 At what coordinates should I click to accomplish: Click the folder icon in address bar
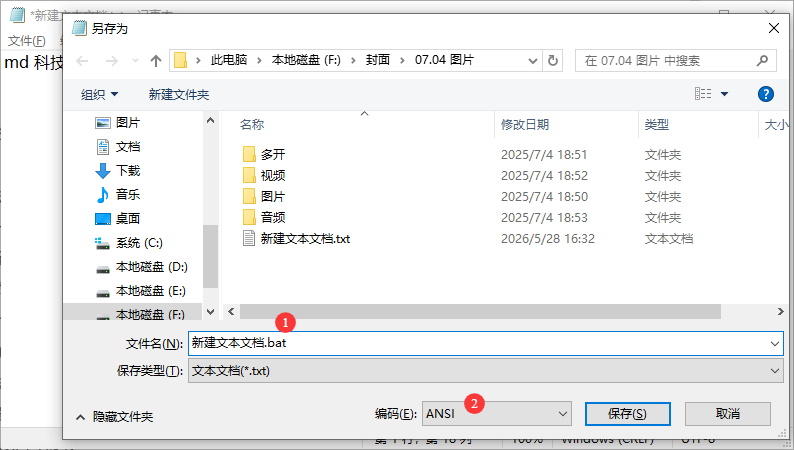pyautogui.click(x=181, y=61)
